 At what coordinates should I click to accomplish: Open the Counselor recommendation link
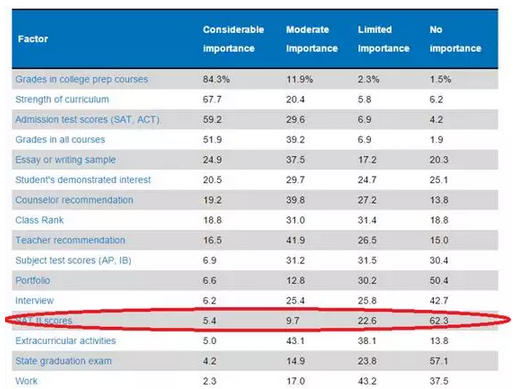point(74,200)
